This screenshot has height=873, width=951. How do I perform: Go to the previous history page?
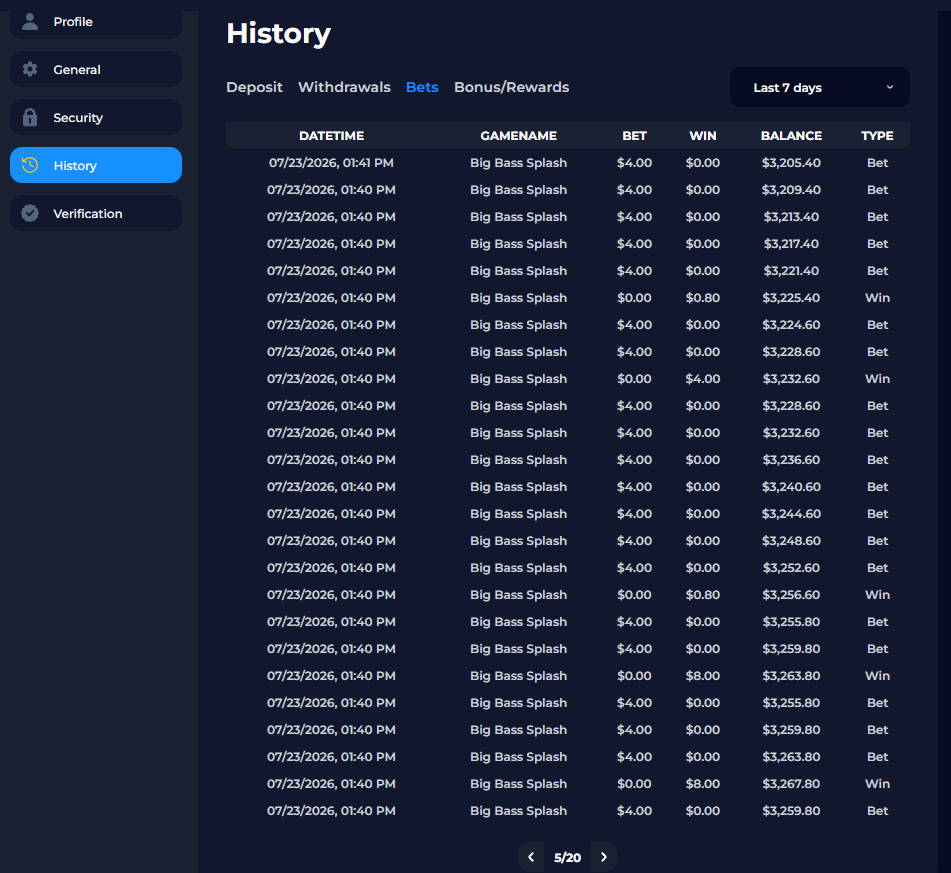[x=531, y=857]
